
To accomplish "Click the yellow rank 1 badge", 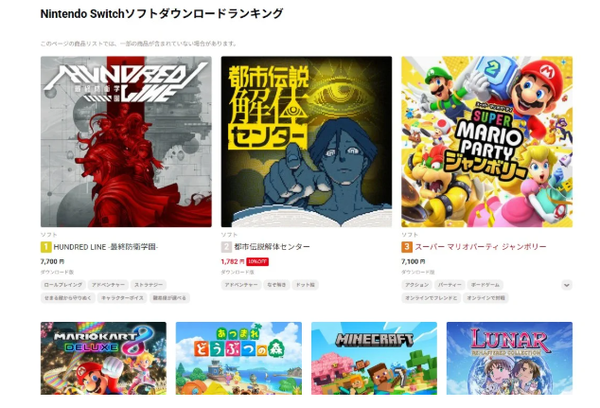I will coord(46,247).
